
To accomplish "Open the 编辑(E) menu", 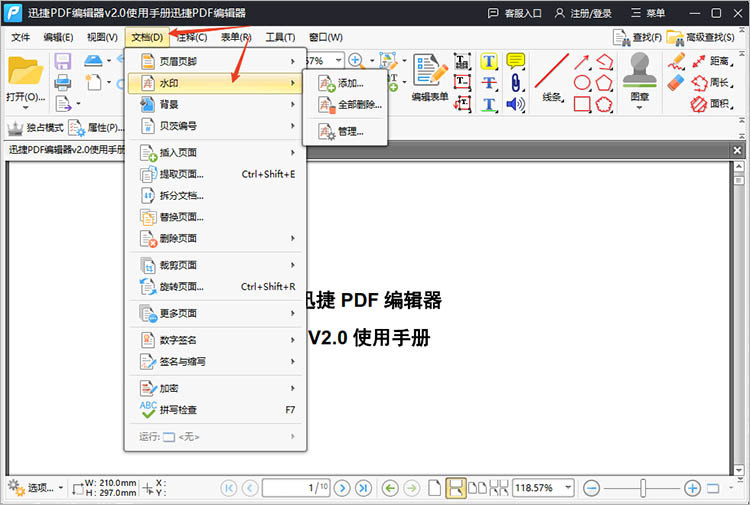I will click(x=58, y=37).
